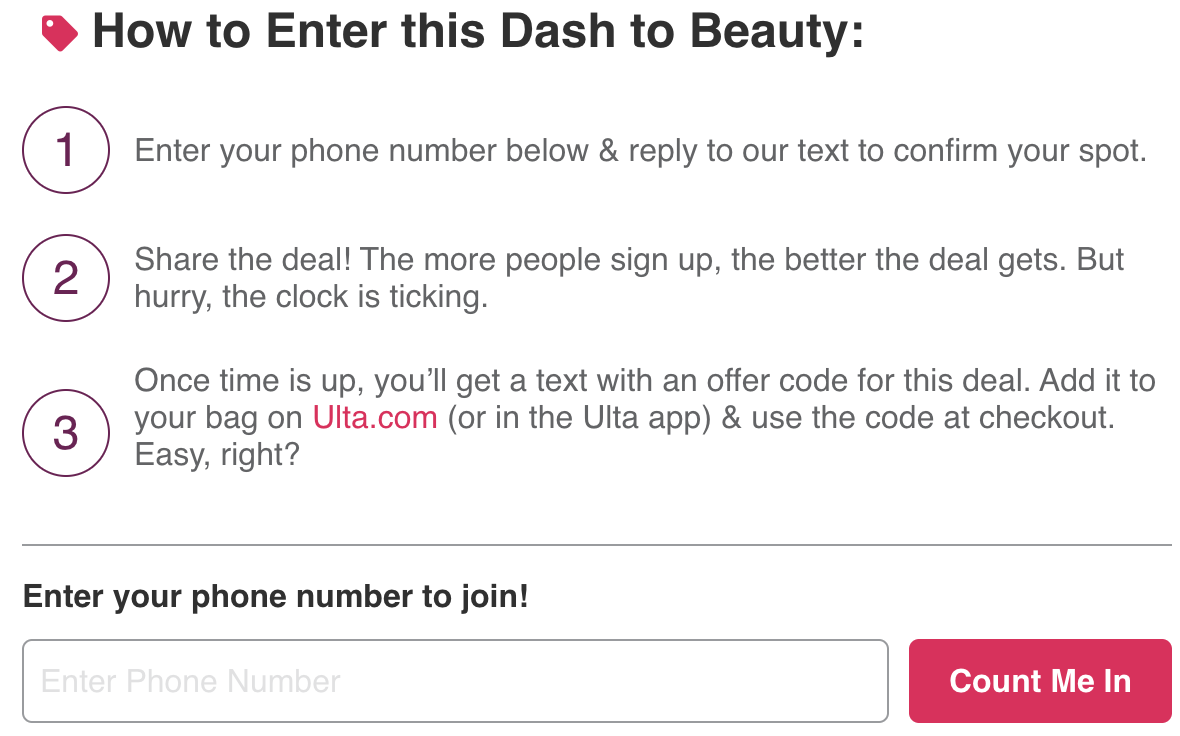Click the How to Enter heading
1180x736 pixels.
pyautogui.click(x=478, y=32)
